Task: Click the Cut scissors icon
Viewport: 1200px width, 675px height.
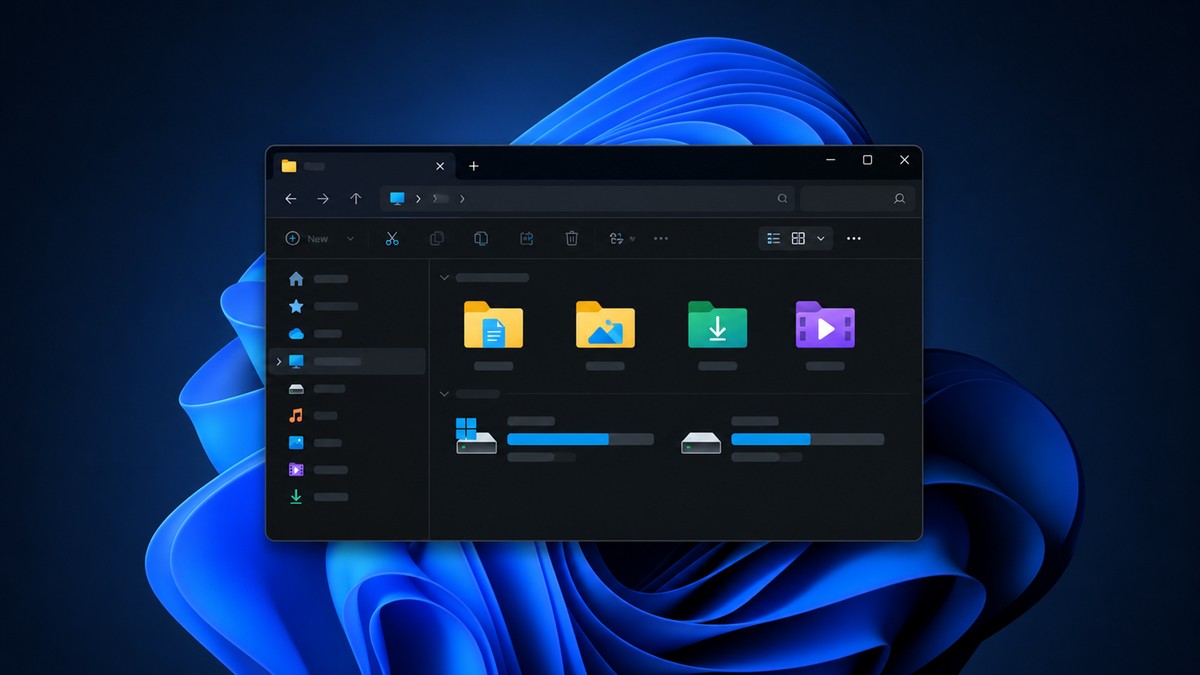Action: [392, 238]
